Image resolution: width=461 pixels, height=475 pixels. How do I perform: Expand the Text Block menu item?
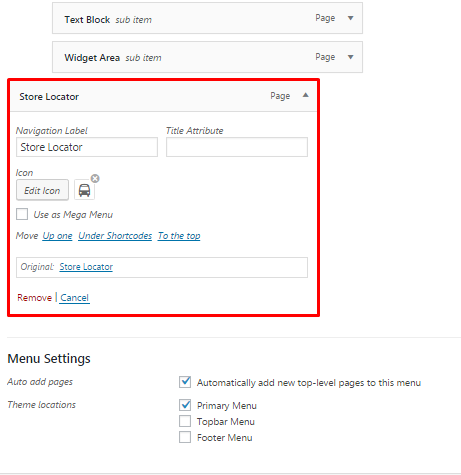coord(350,18)
